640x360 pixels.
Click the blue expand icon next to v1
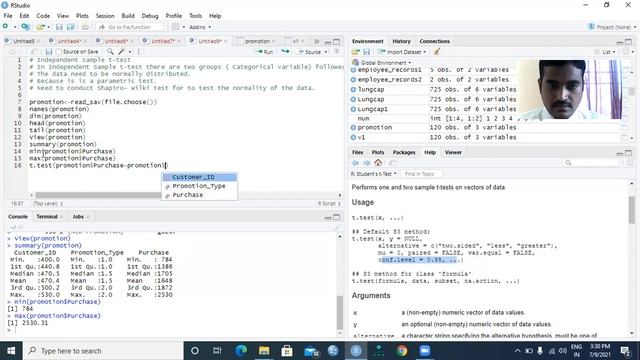click(353, 137)
